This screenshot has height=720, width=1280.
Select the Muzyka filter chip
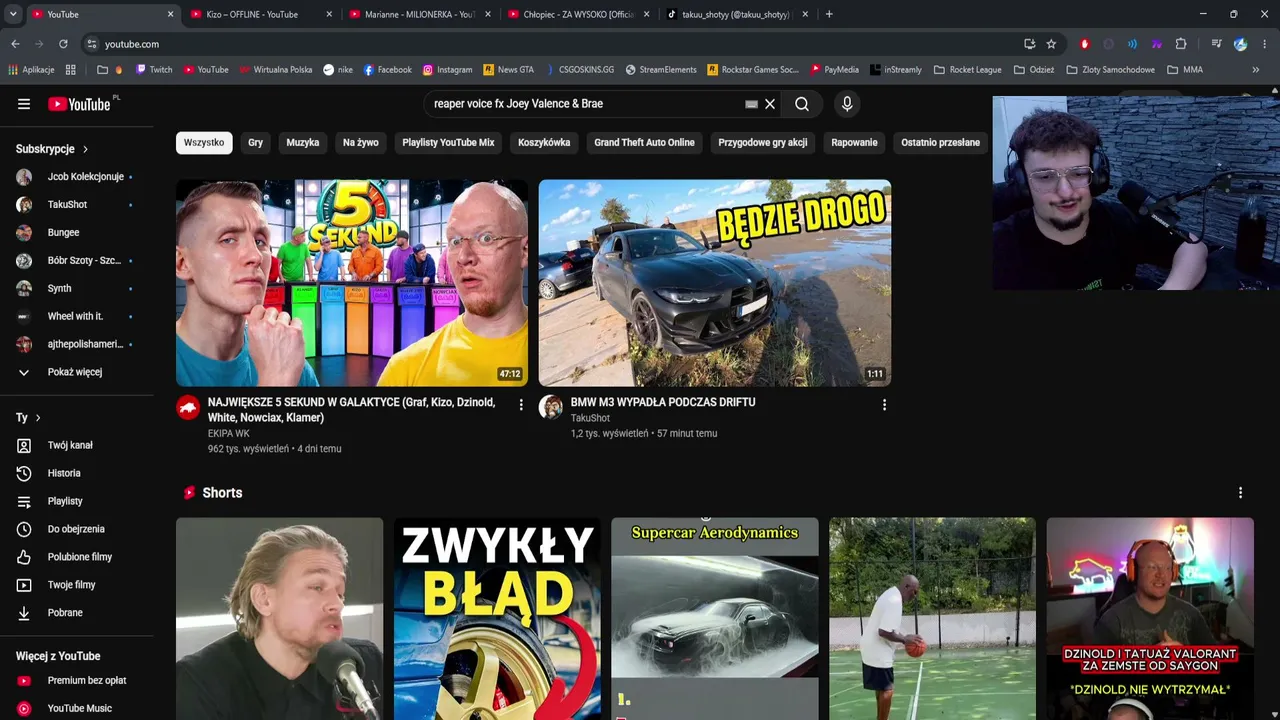303,143
